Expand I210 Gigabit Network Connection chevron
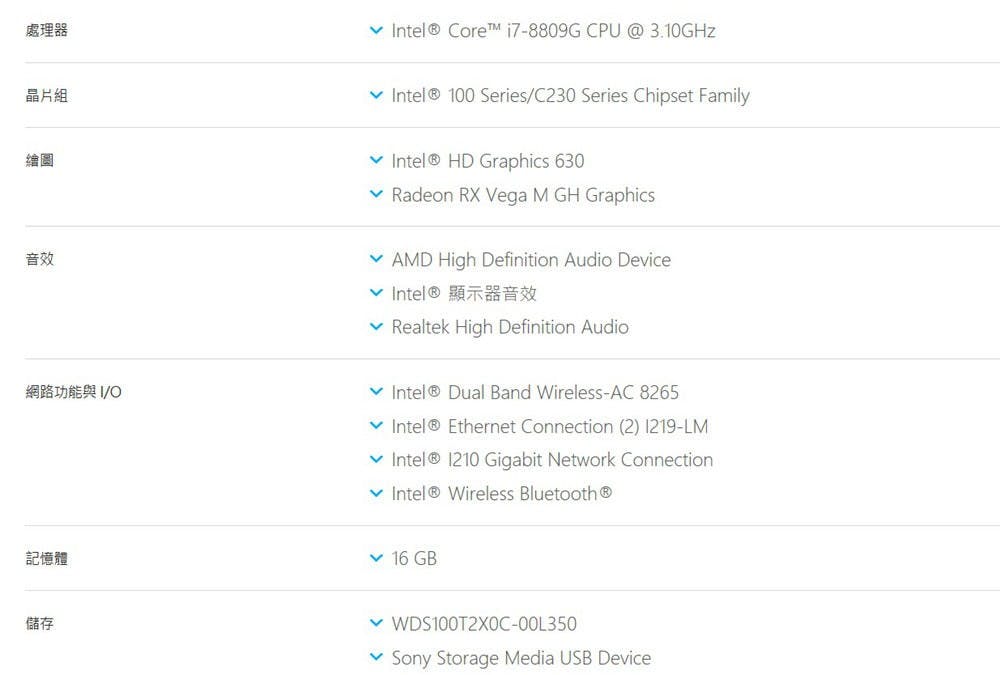The height and width of the screenshot is (675, 1000). point(376,460)
